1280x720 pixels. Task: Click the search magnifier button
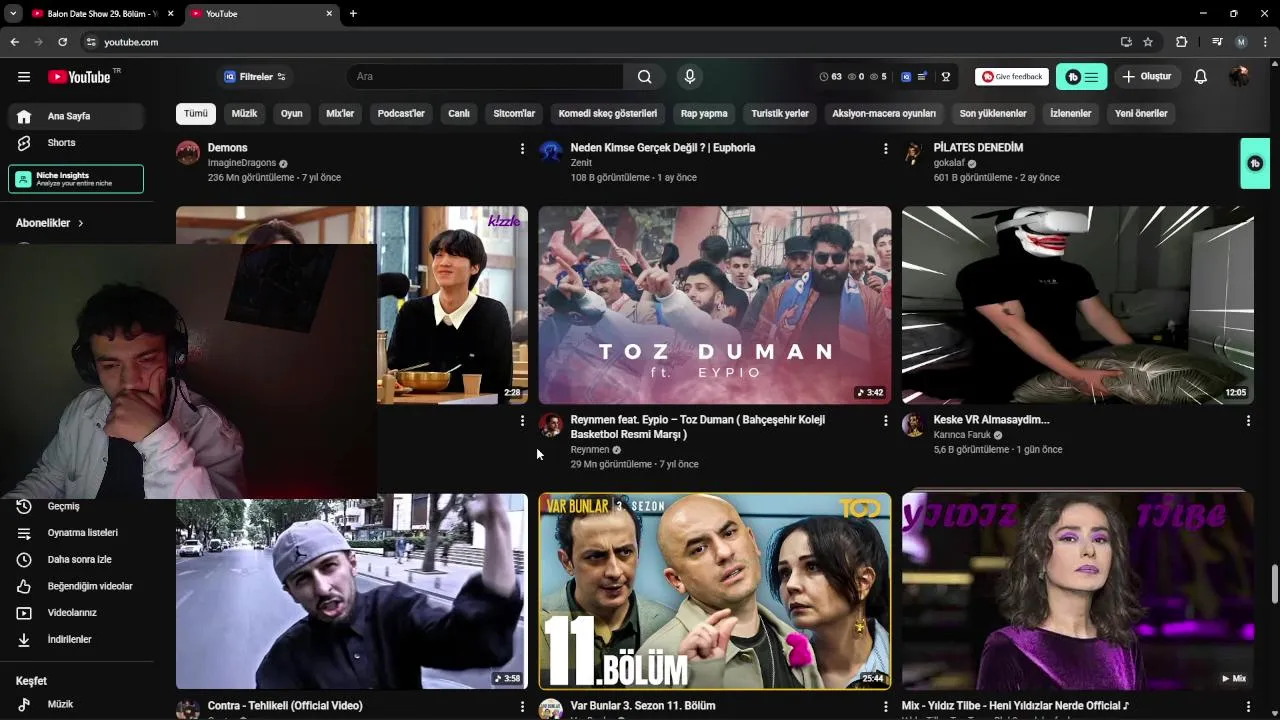click(x=645, y=77)
